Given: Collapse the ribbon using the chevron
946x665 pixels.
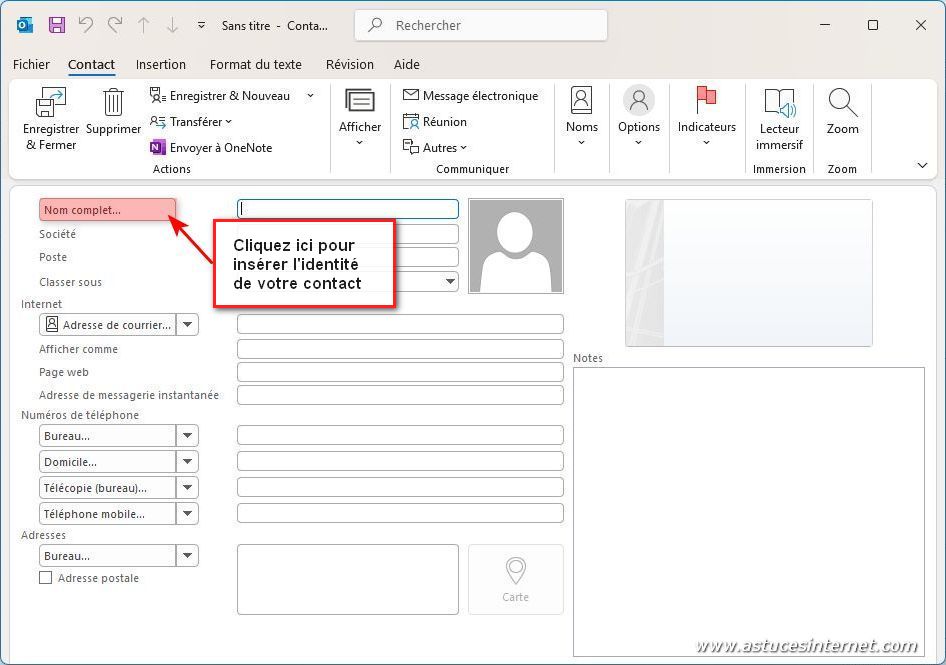Looking at the screenshot, I should coord(922,166).
